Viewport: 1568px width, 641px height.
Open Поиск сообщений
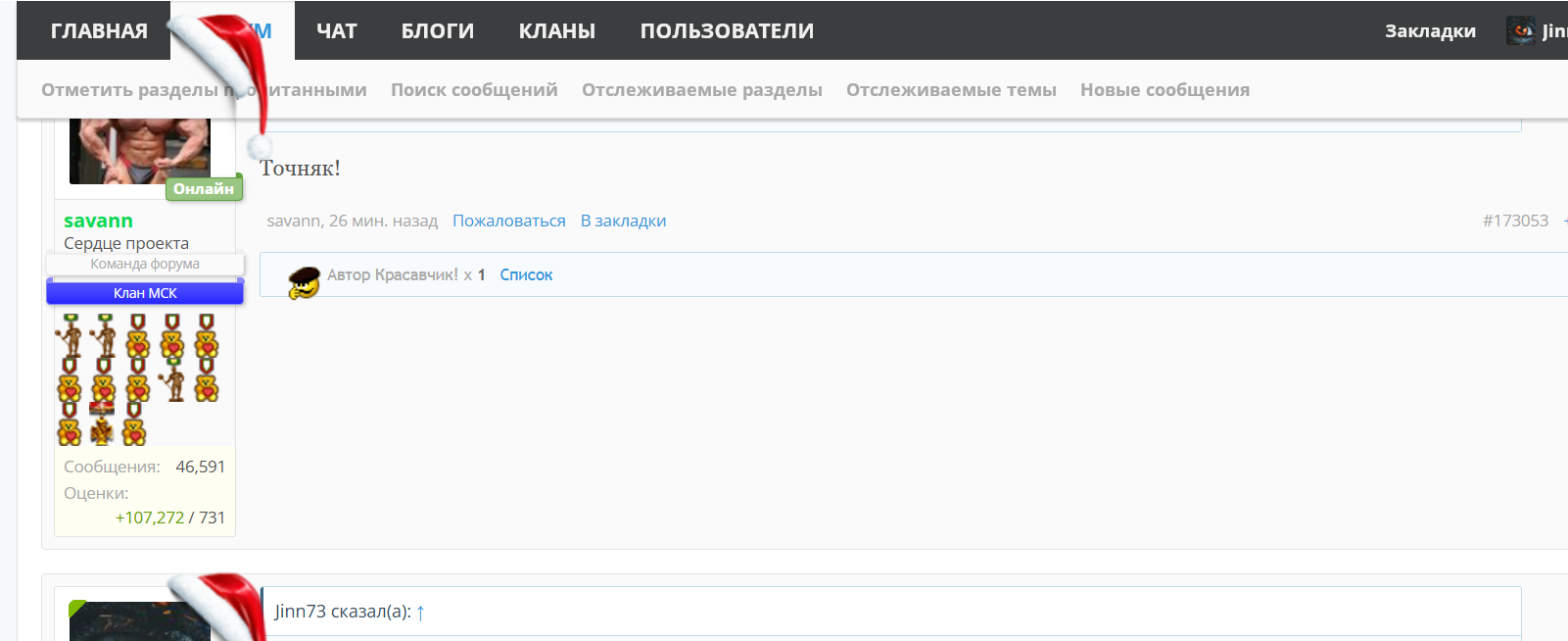click(x=474, y=89)
